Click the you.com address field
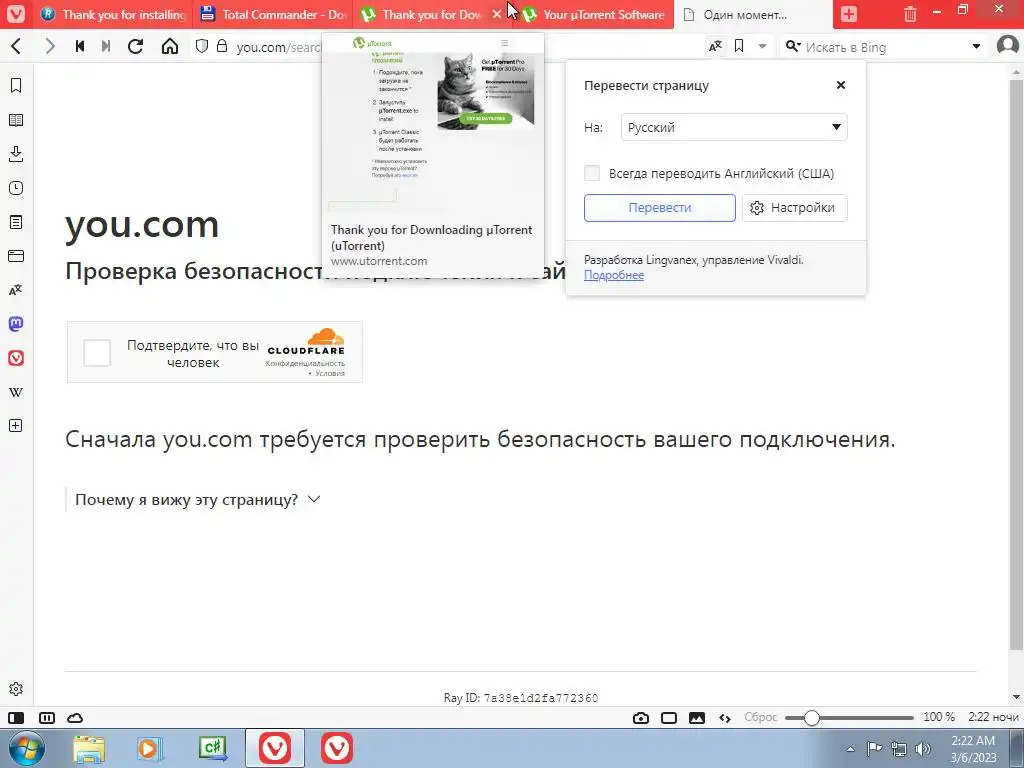 click(x=278, y=47)
